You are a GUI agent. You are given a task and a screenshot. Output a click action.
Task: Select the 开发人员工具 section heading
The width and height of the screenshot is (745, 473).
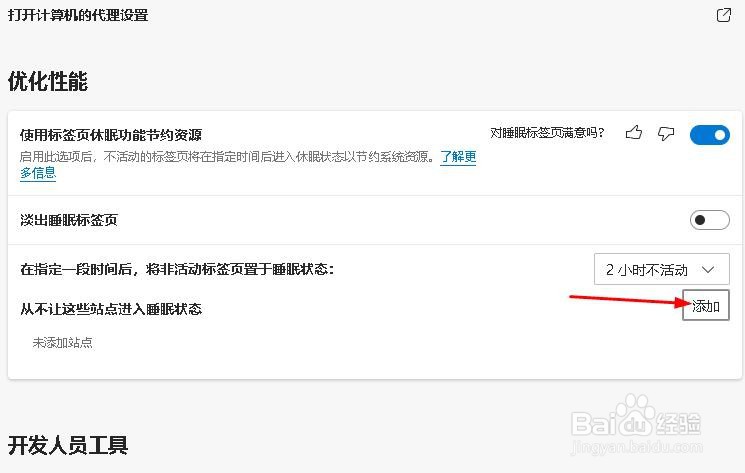click(68, 445)
